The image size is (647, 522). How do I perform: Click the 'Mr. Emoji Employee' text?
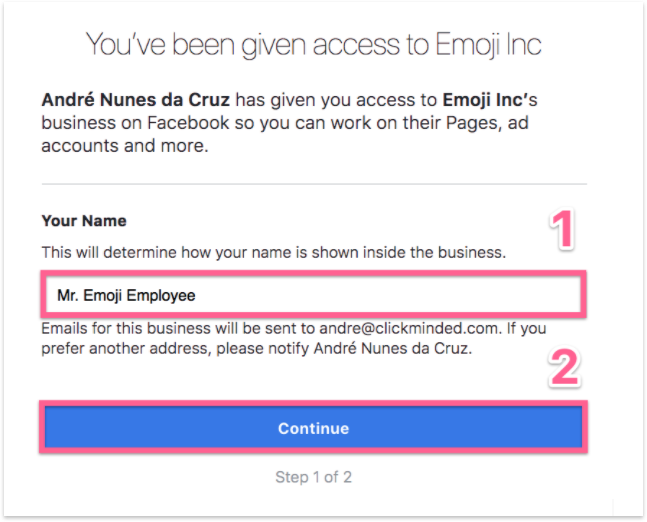pos(125,296)
